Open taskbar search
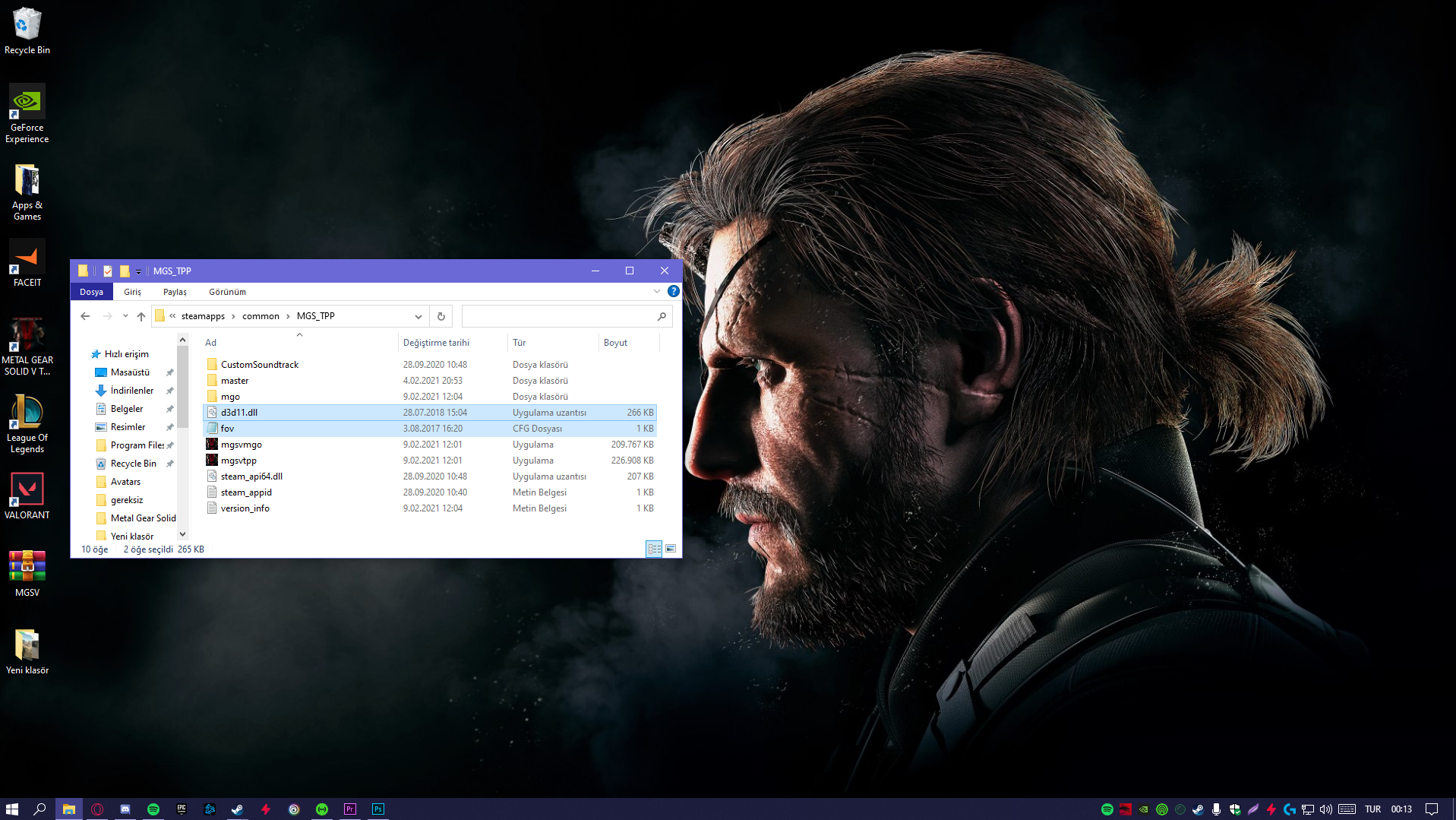The image size is (1456, 820). click(40, 809)
